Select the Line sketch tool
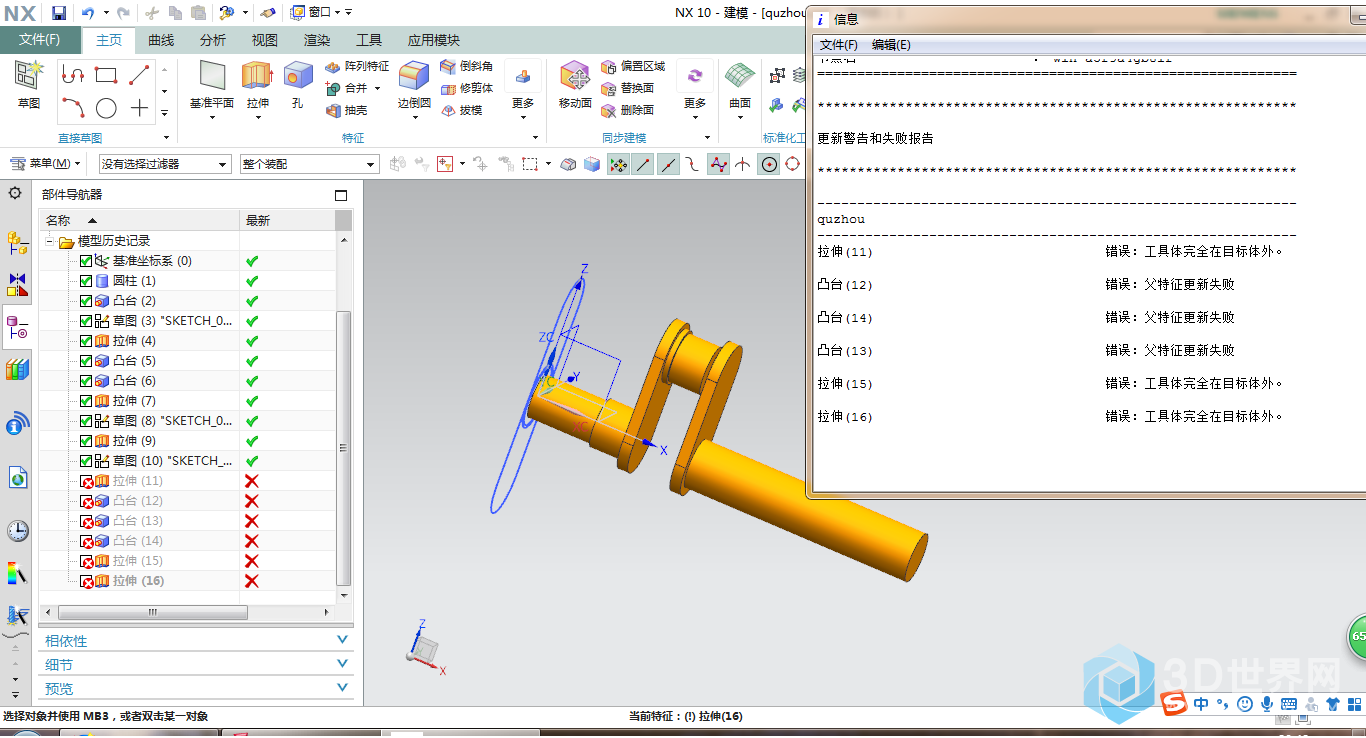Viewport: 1366px width, 738px height. pyautogui.click(x=139, y=75)
